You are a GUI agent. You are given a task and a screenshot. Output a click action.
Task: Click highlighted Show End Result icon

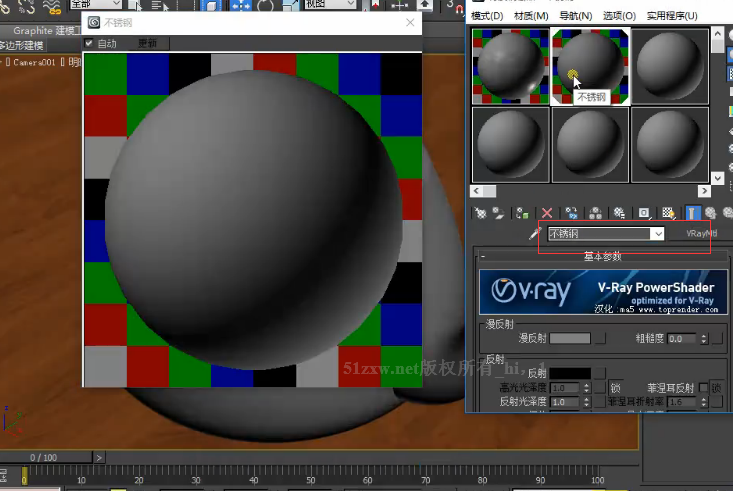point(691,213)
